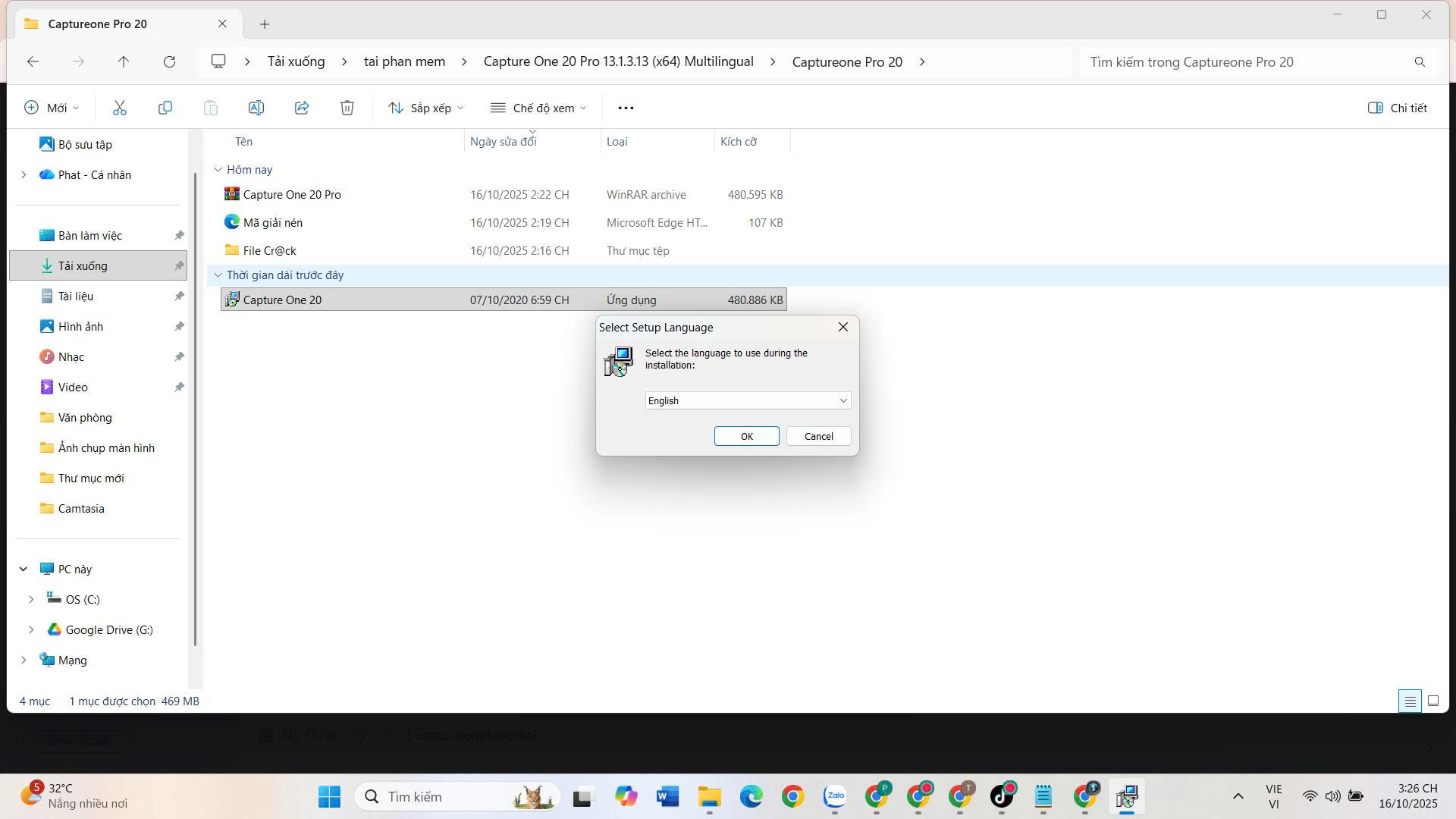Click the Tìm kiếm trong Captureone search field
1456x819 pixels.
[1244, 62]
